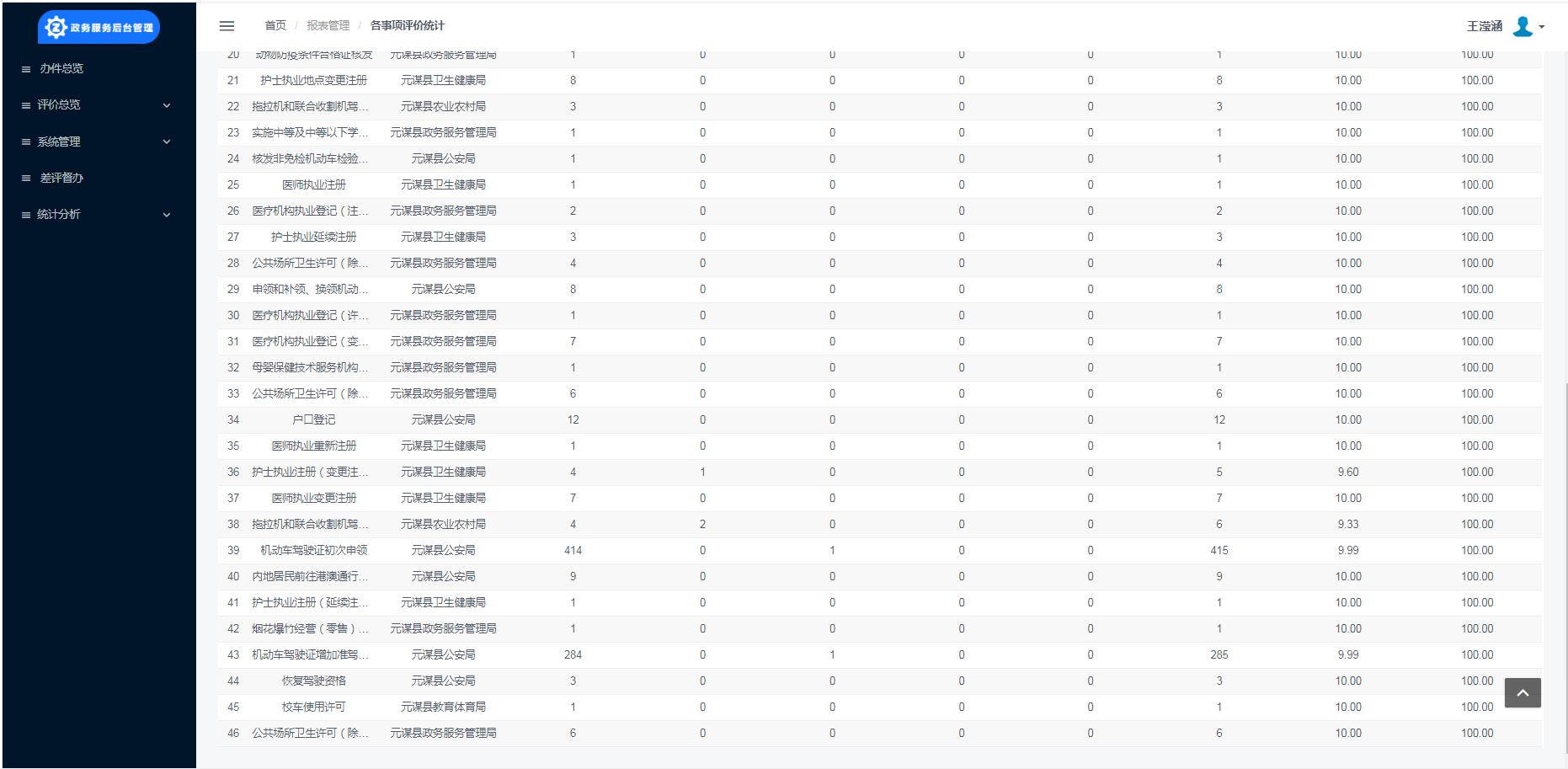Click 机动车驾驶证初次申领 in row 39

coord(314,551)
